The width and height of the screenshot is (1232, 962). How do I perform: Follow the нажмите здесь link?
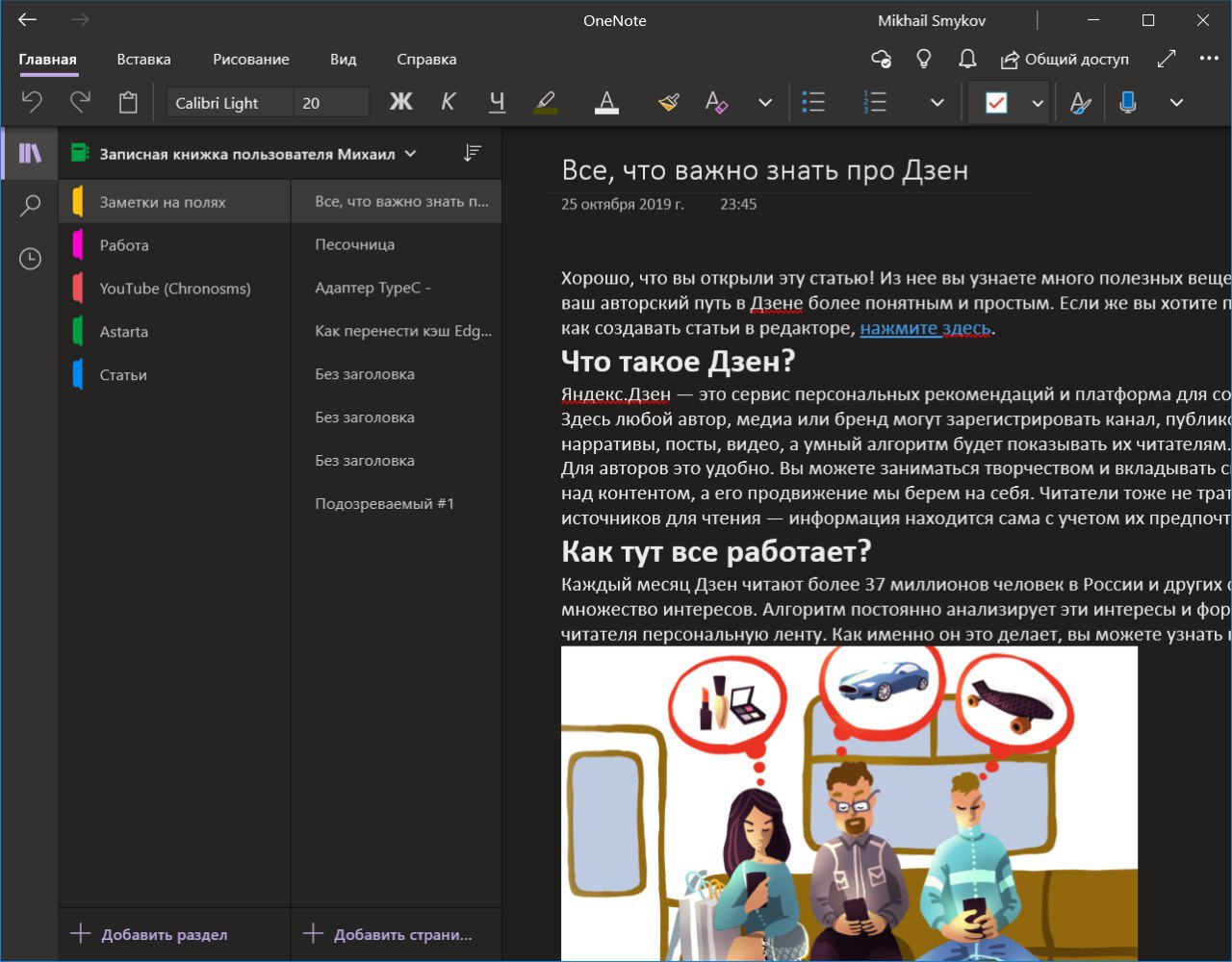tap(925, 328)
